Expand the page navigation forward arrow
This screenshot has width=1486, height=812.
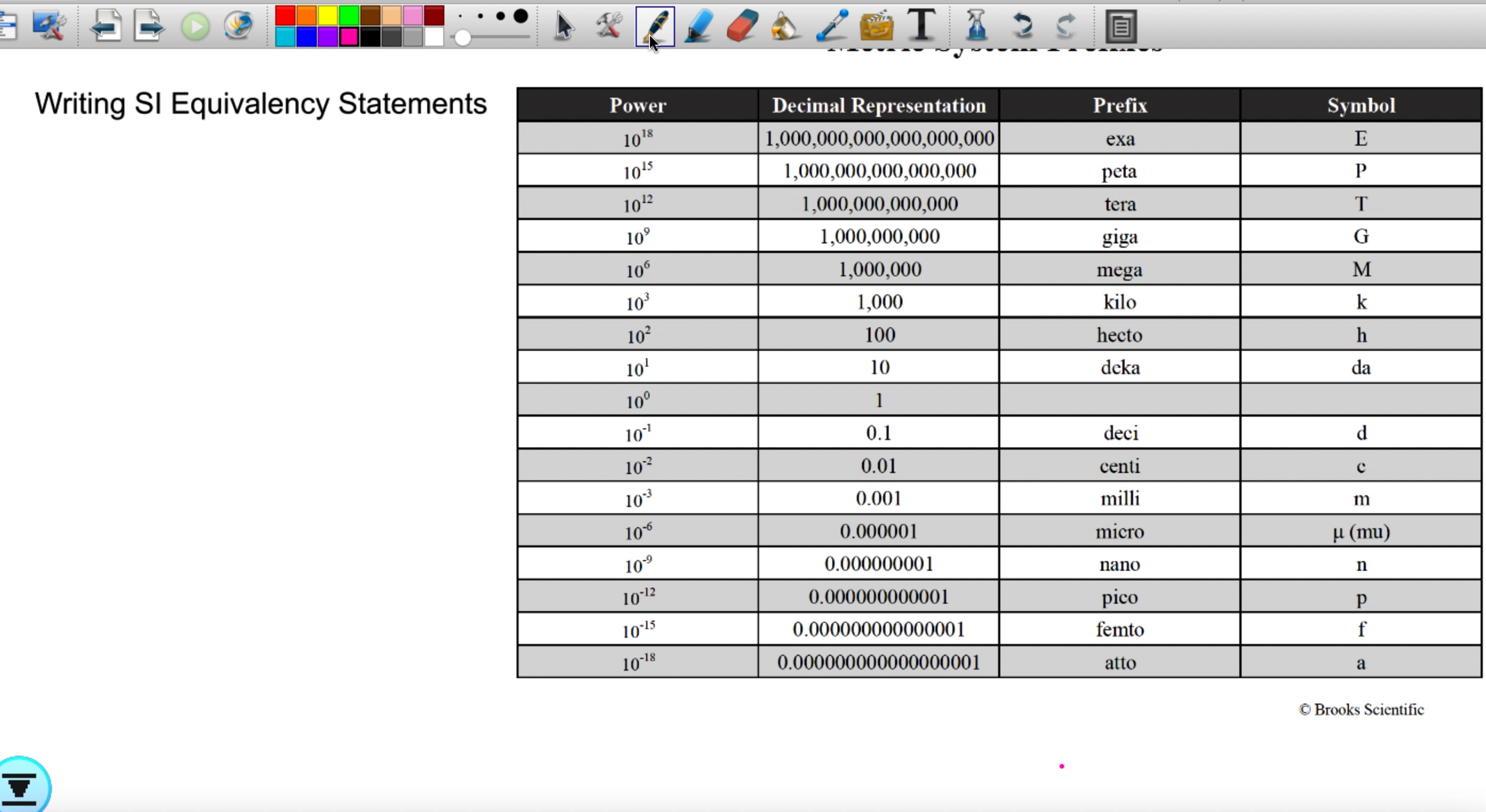pyautogui.click(x=149, y=26)
